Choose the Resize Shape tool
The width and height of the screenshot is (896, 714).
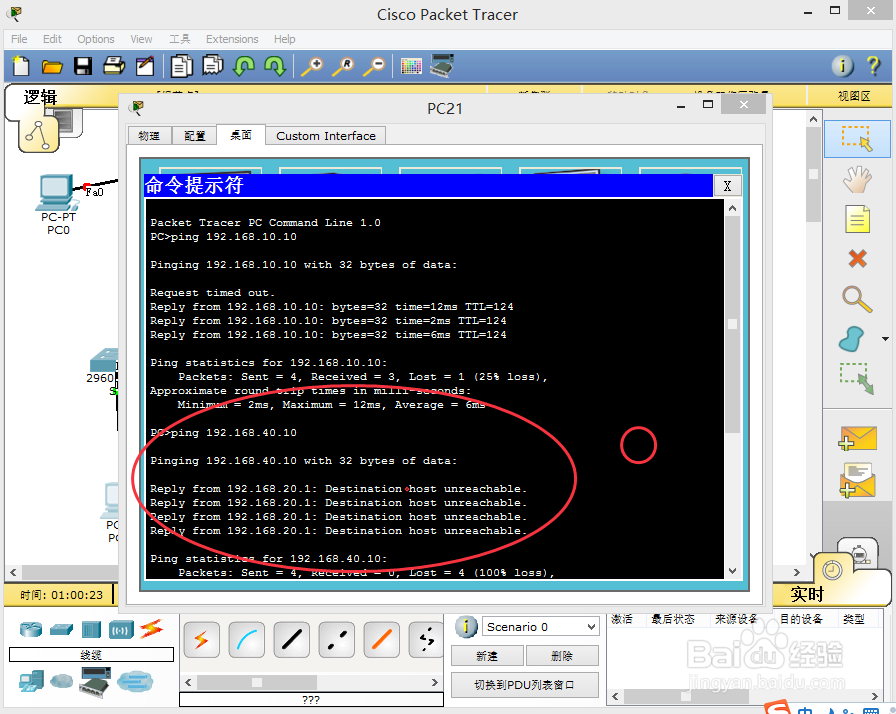[x=857, y=378]
